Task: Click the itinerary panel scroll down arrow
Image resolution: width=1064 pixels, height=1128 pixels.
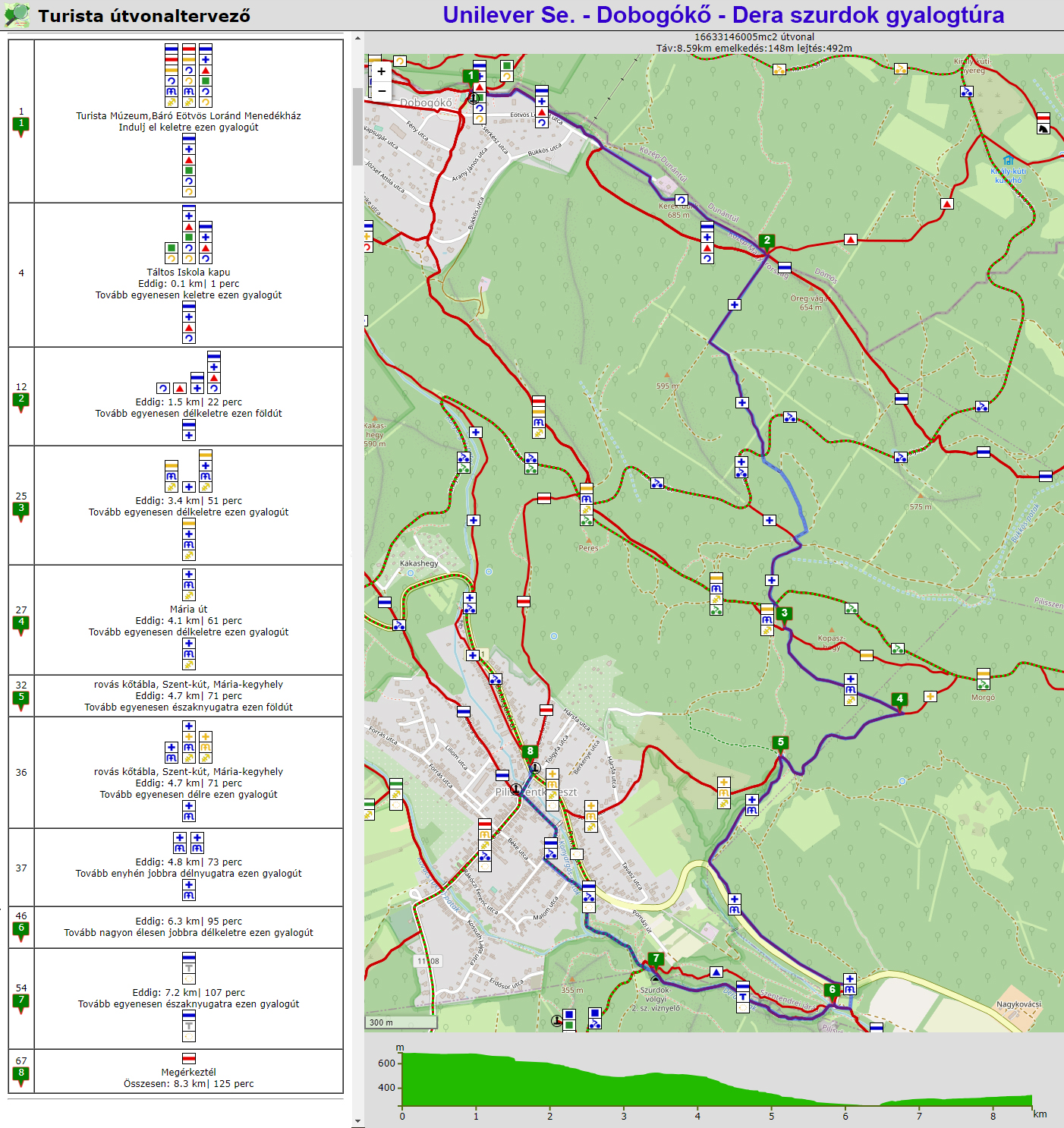Action: point(357,1121)
